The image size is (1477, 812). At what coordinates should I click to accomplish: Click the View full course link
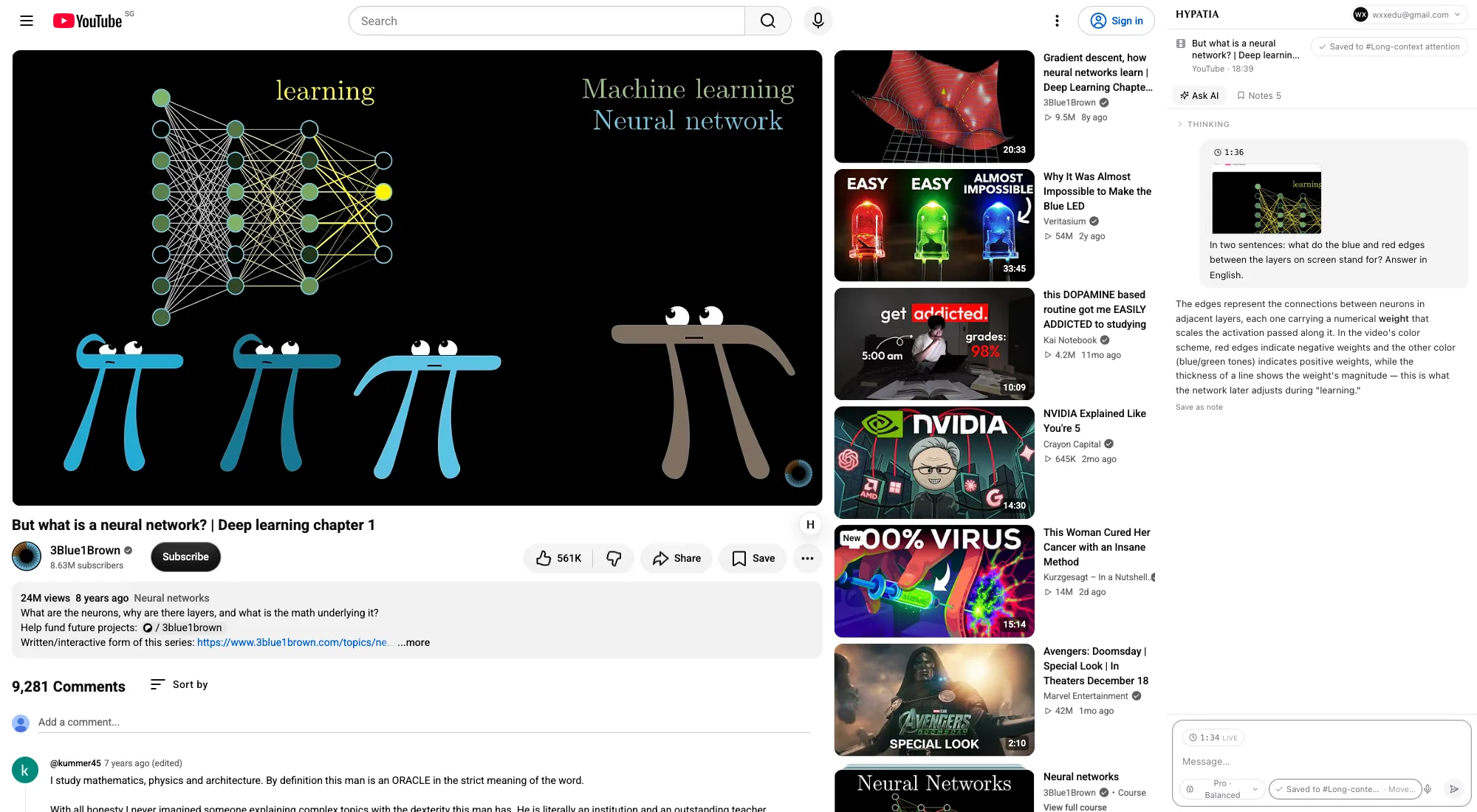coord(1075,807)
